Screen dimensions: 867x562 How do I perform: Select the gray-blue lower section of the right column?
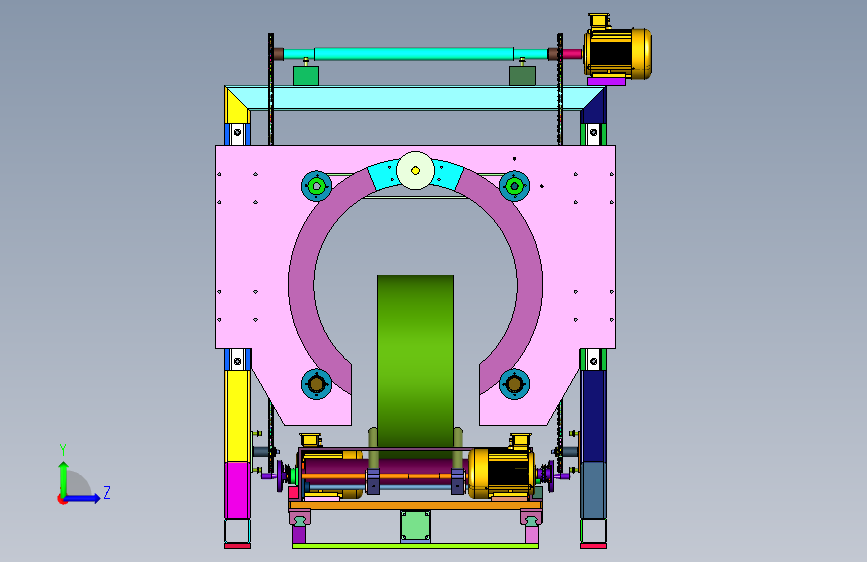[x=593, y=490]
